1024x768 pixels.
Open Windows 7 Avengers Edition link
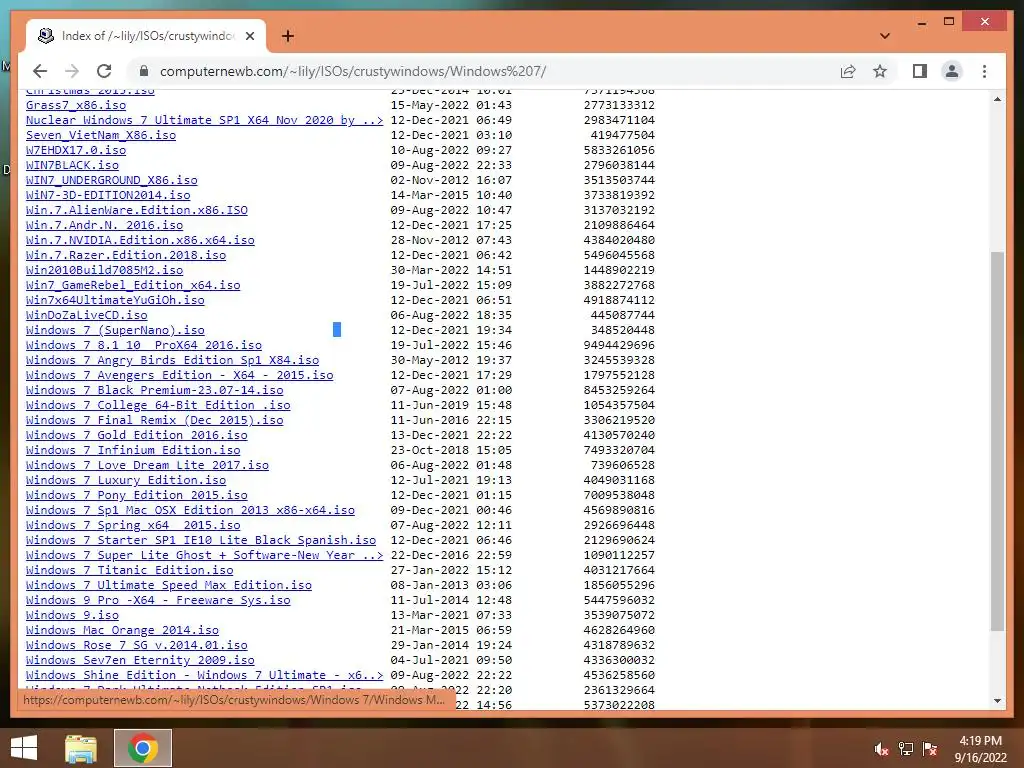coord(180,376)
